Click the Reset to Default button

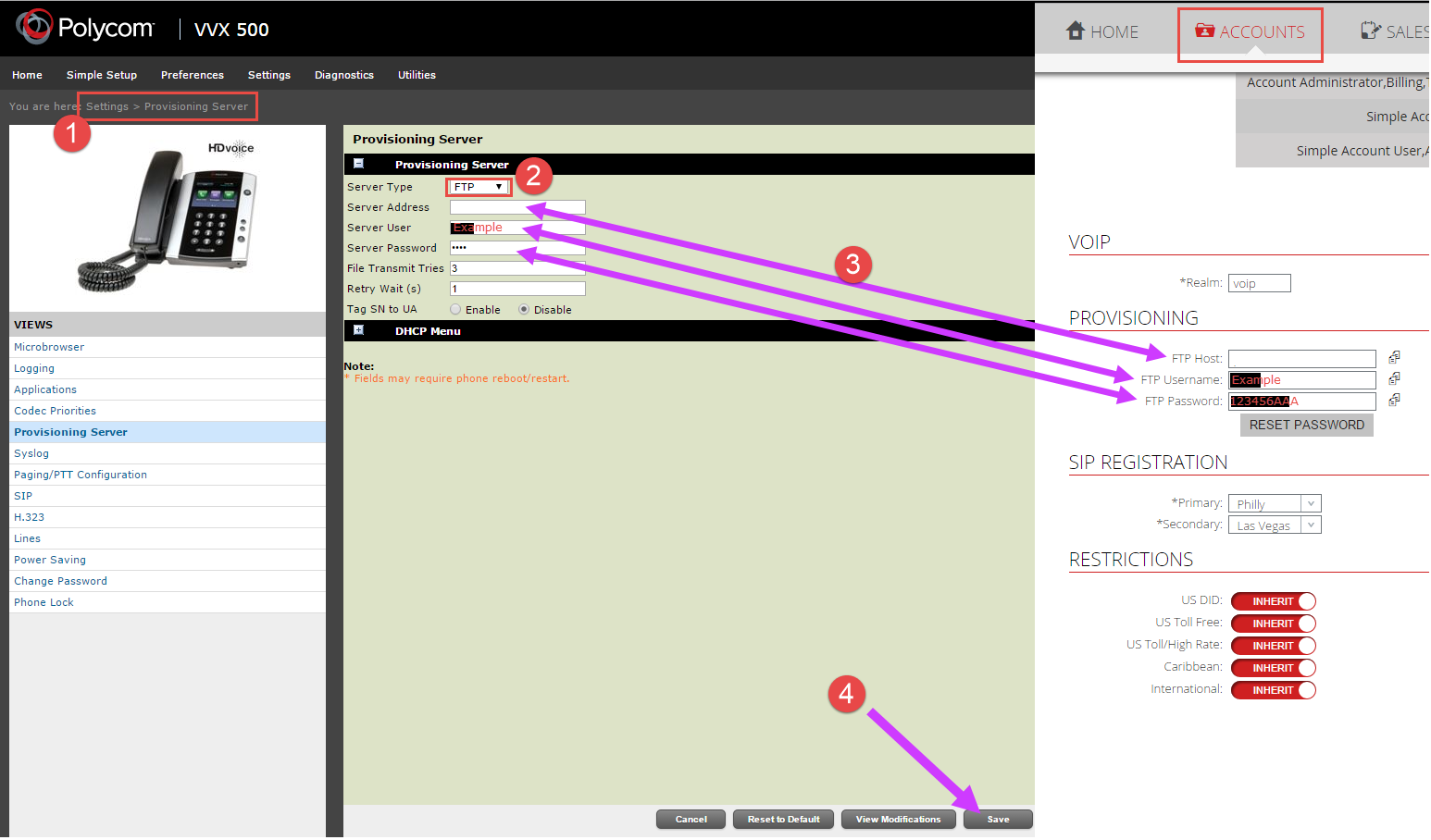pos(783,820)
